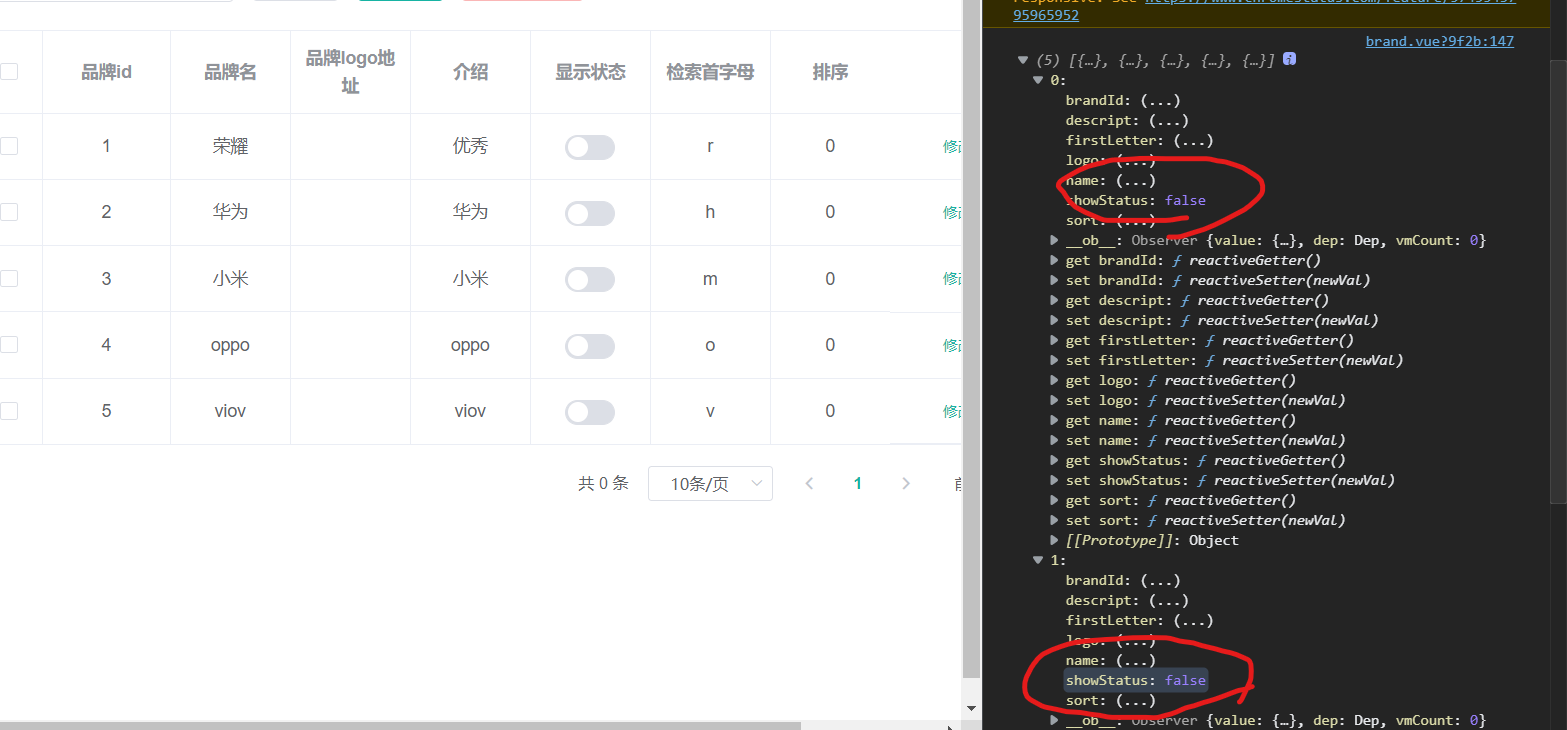Expand the get sort reactiveGetter entry
Screen dimensions: 1567x730
(1055, 500)
